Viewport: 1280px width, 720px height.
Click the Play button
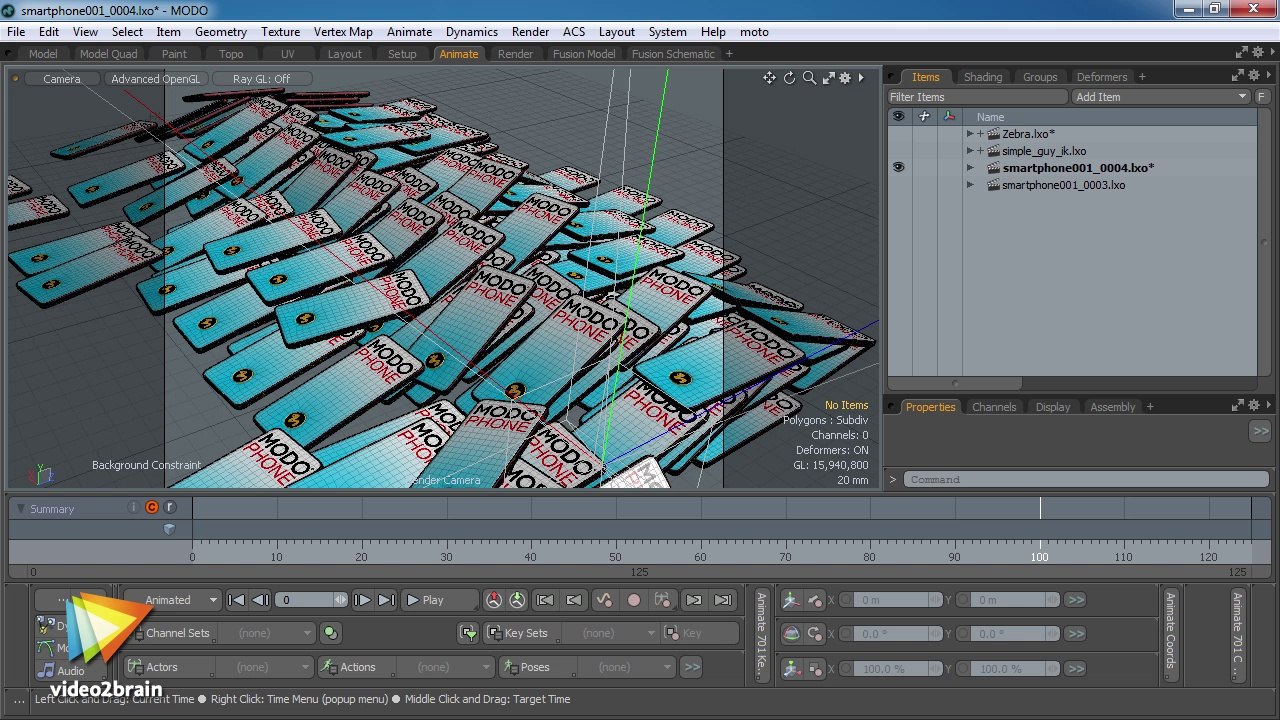point(439,600)
